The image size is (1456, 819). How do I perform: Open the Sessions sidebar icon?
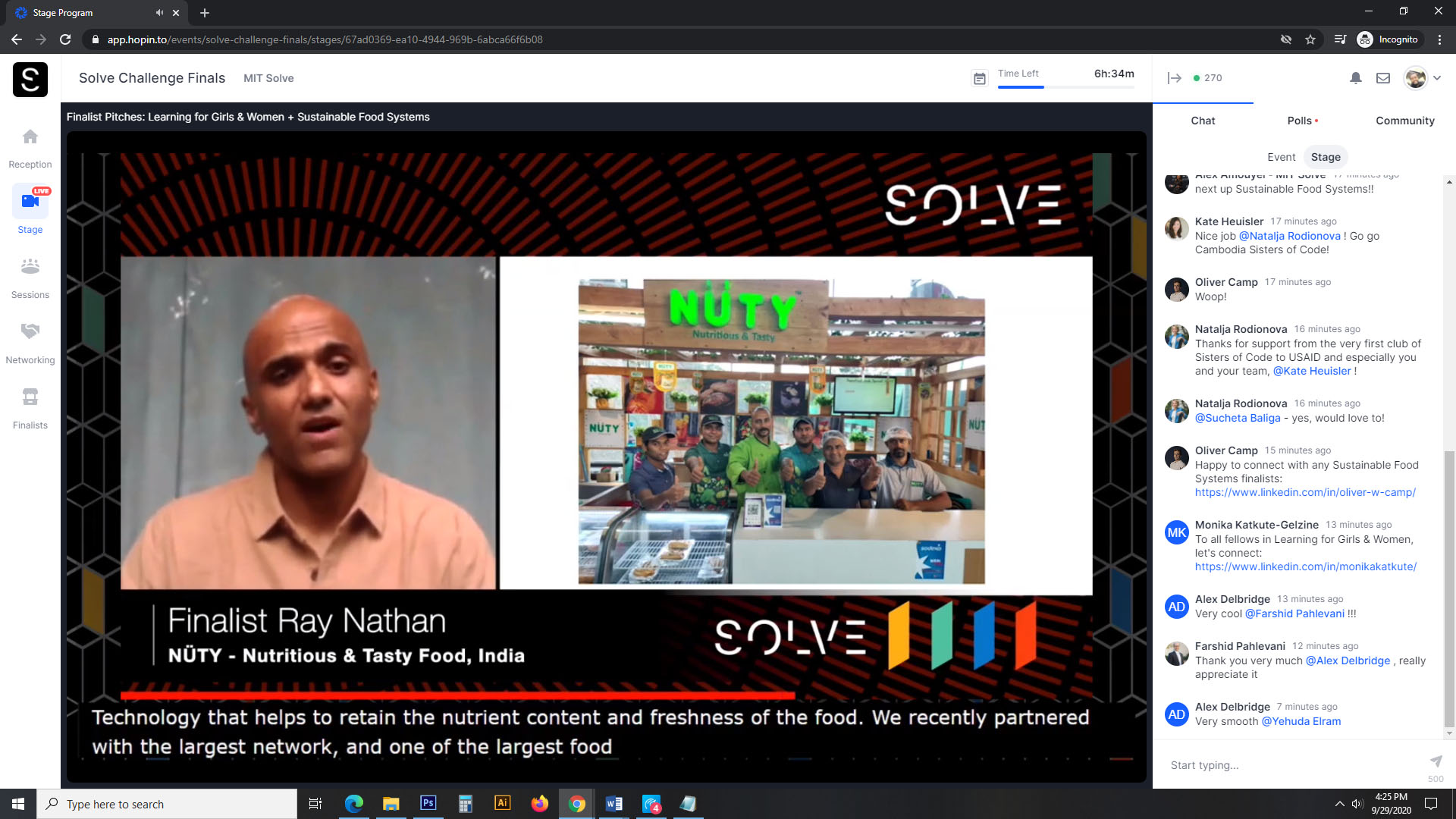pyautogui.click(x=30, y=267)
